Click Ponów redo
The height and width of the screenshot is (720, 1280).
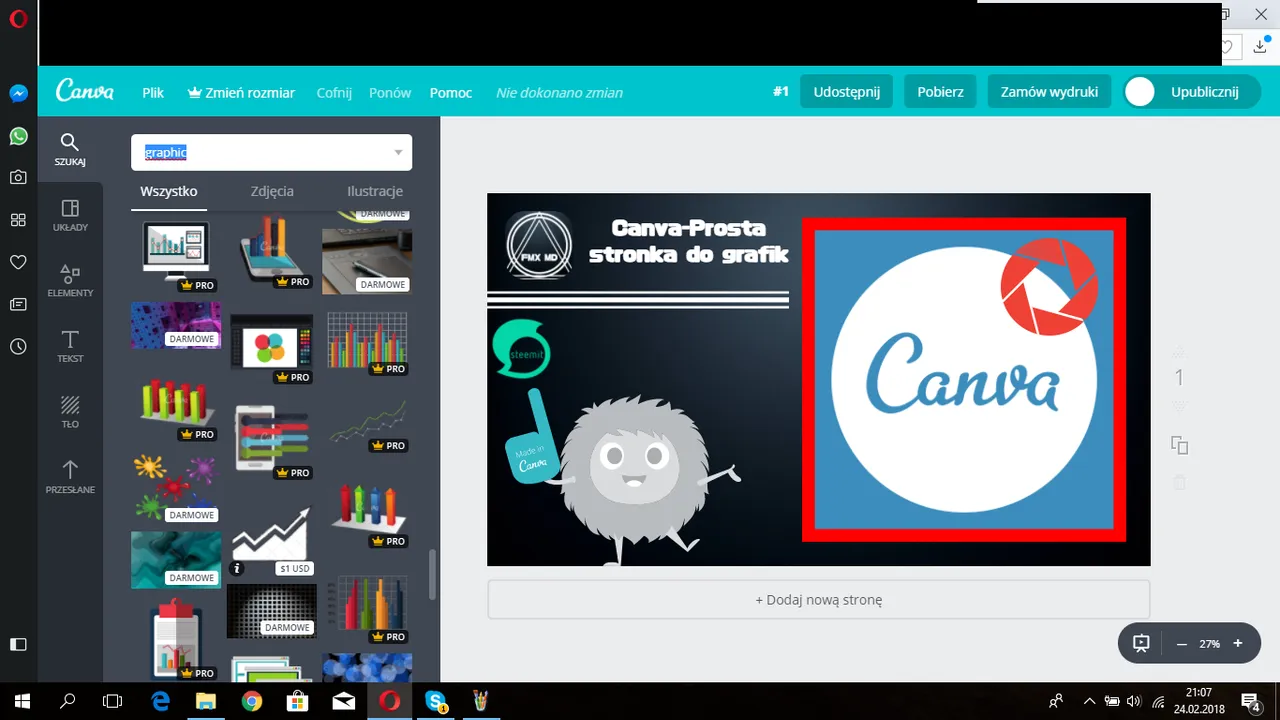coord(390,92)
